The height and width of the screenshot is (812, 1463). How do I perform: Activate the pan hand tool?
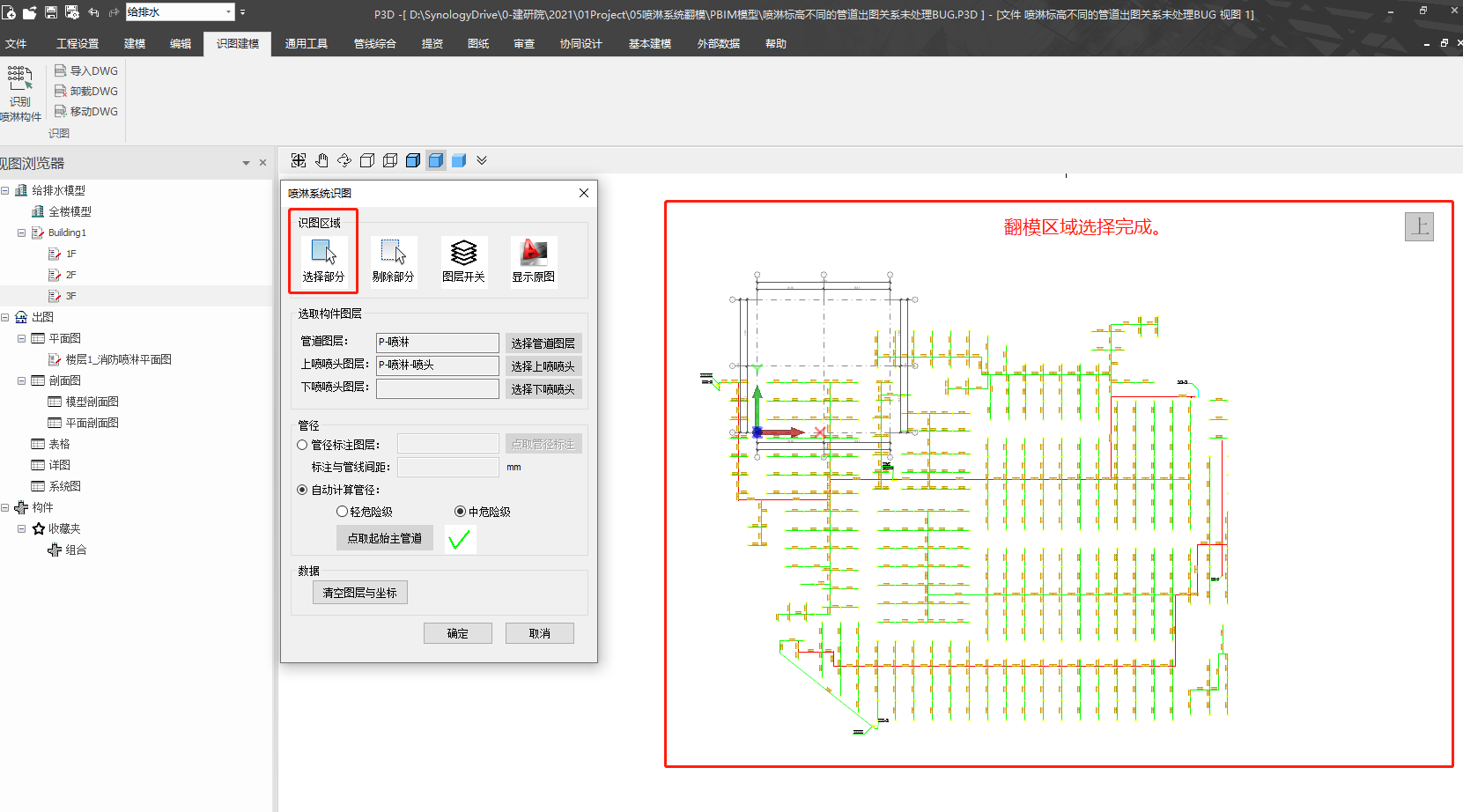click(x=321, y=160)
